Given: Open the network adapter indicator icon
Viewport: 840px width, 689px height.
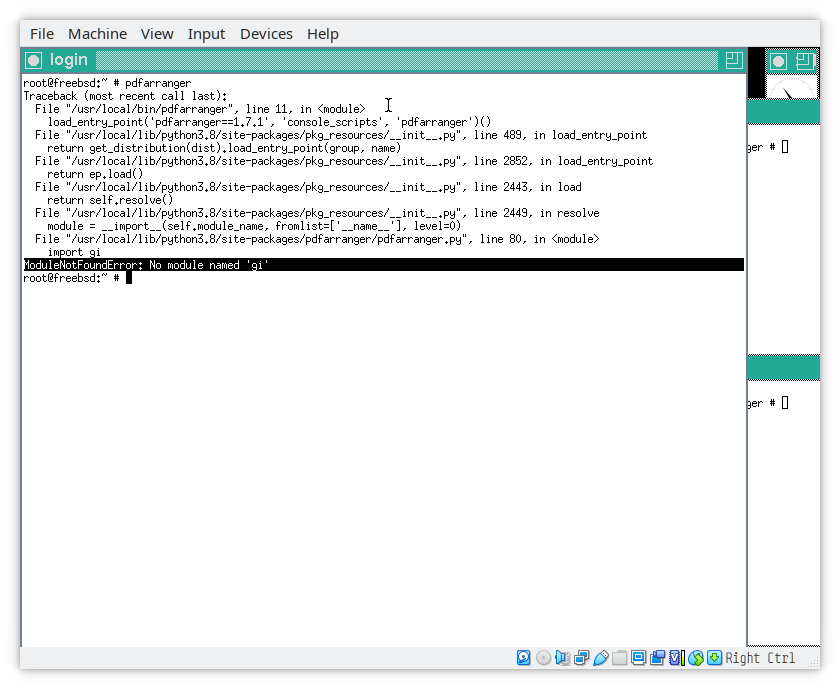Looking at the screenshot, I should [x=581, y=658].
